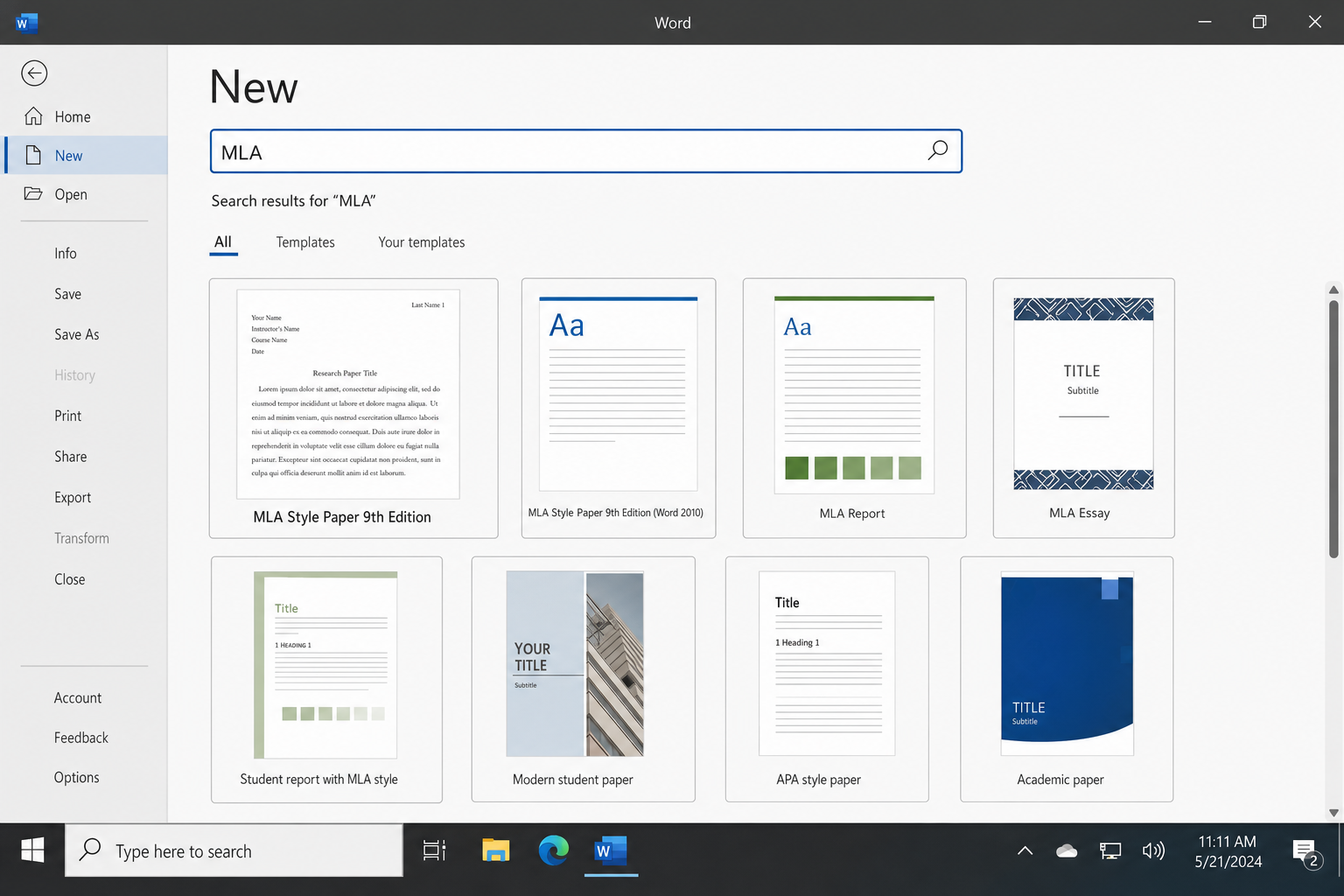Open the Info page
This screenshot has width=1344, height=896.
(66, 254)
